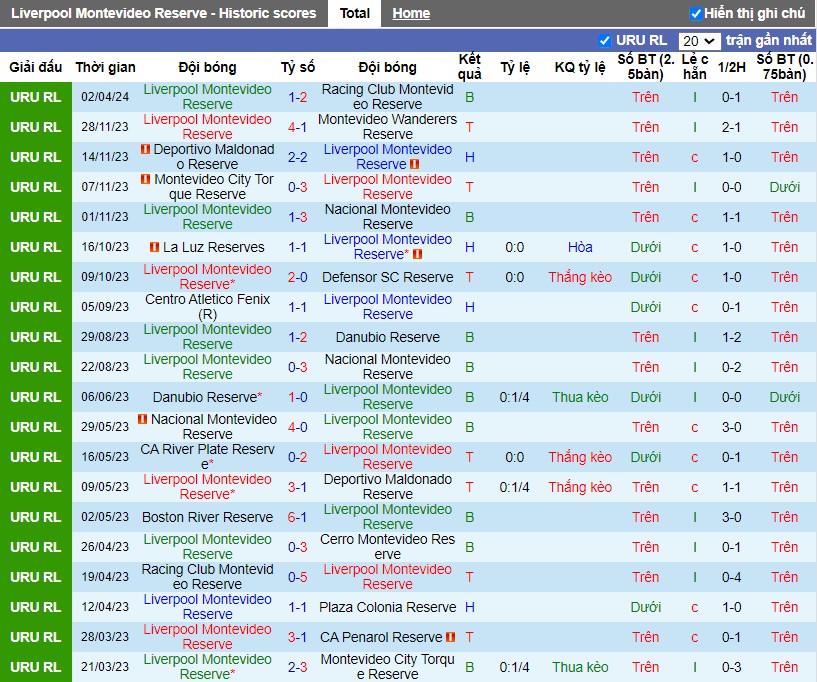The image size is (817, 682).
Task: Click score 1-0 on 06/06/23
Action: 298,397
